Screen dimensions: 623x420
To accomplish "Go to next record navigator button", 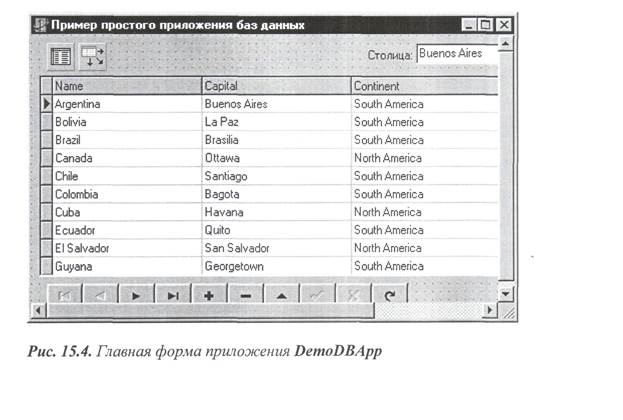I will [136, 295].
